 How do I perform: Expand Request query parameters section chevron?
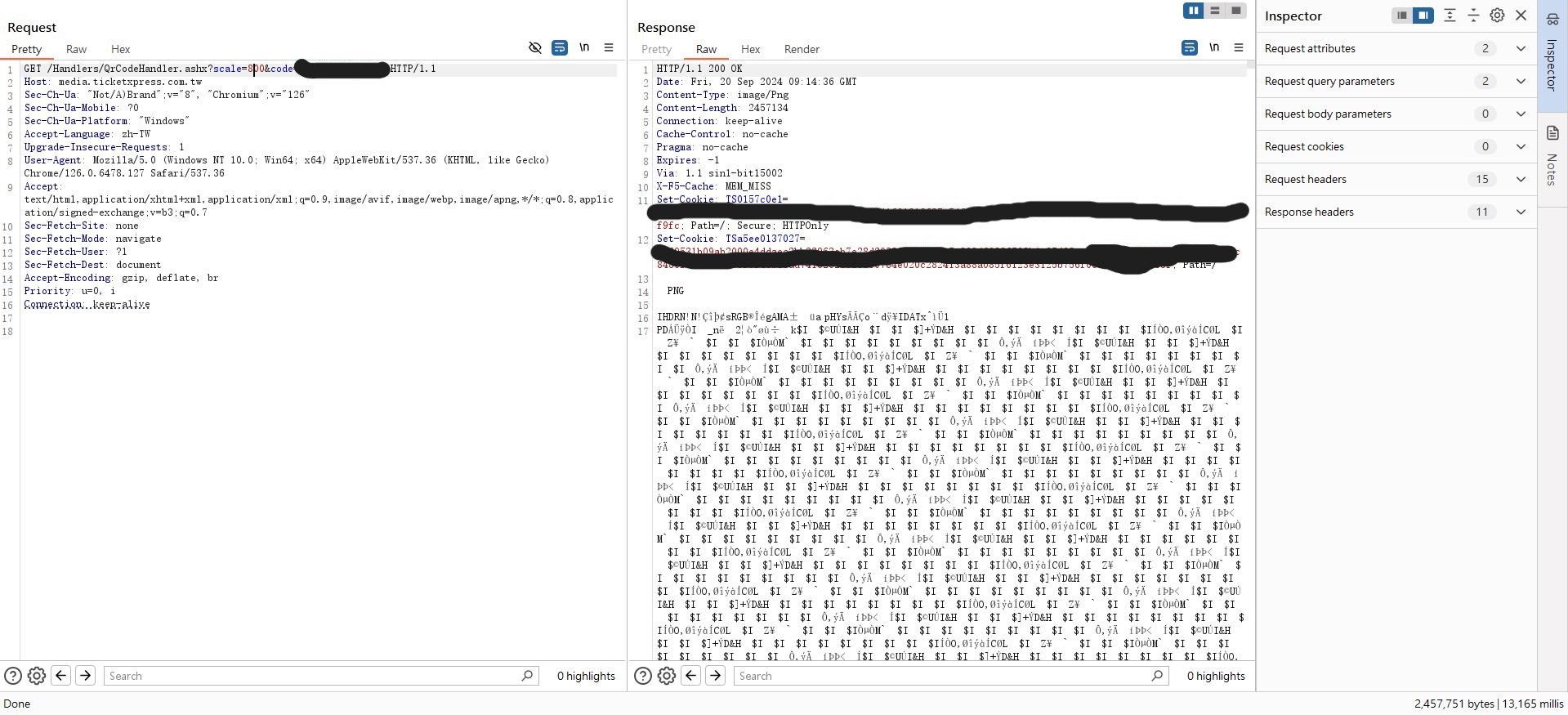[1521, 81]
